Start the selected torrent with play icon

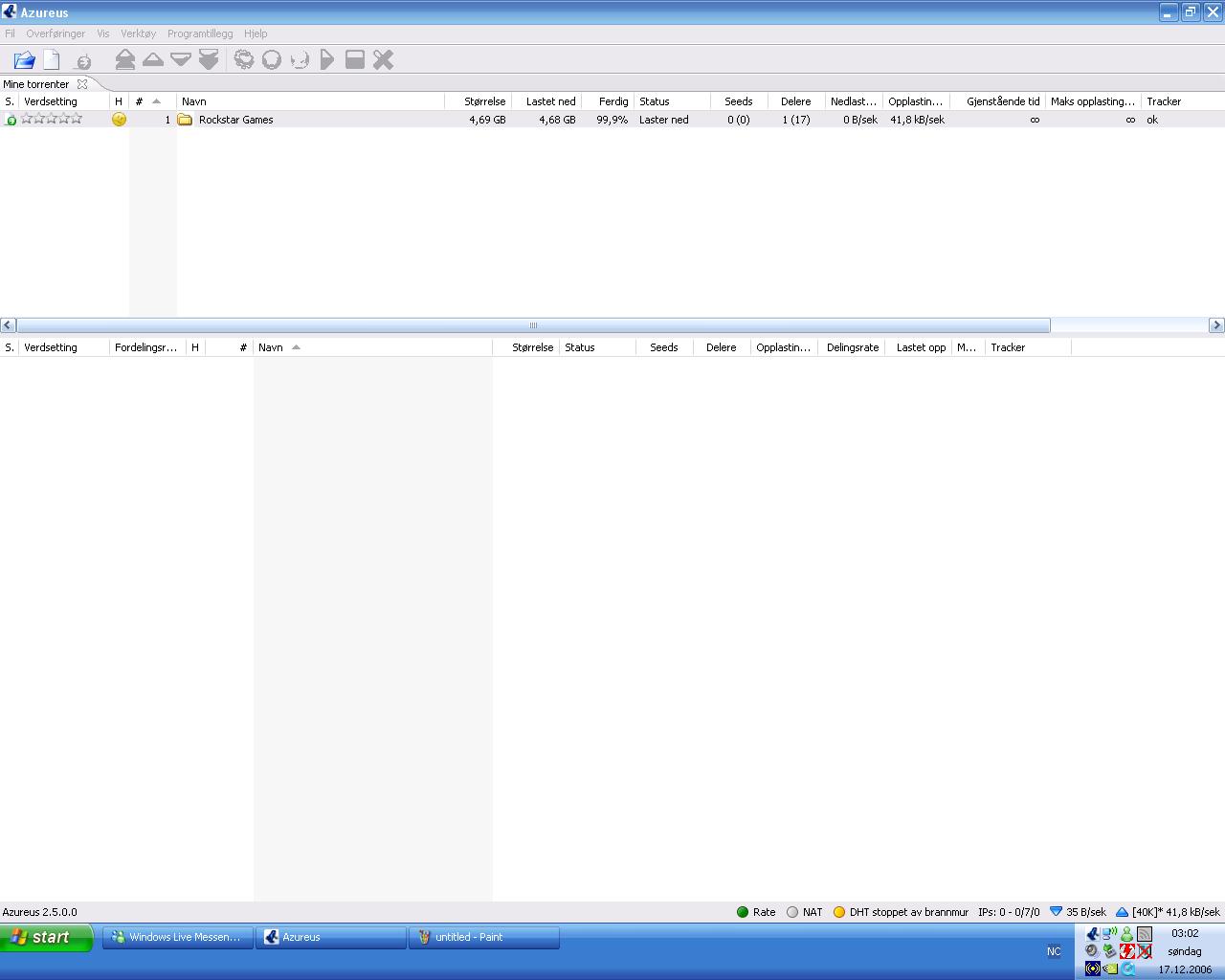[x=327, y=60]
